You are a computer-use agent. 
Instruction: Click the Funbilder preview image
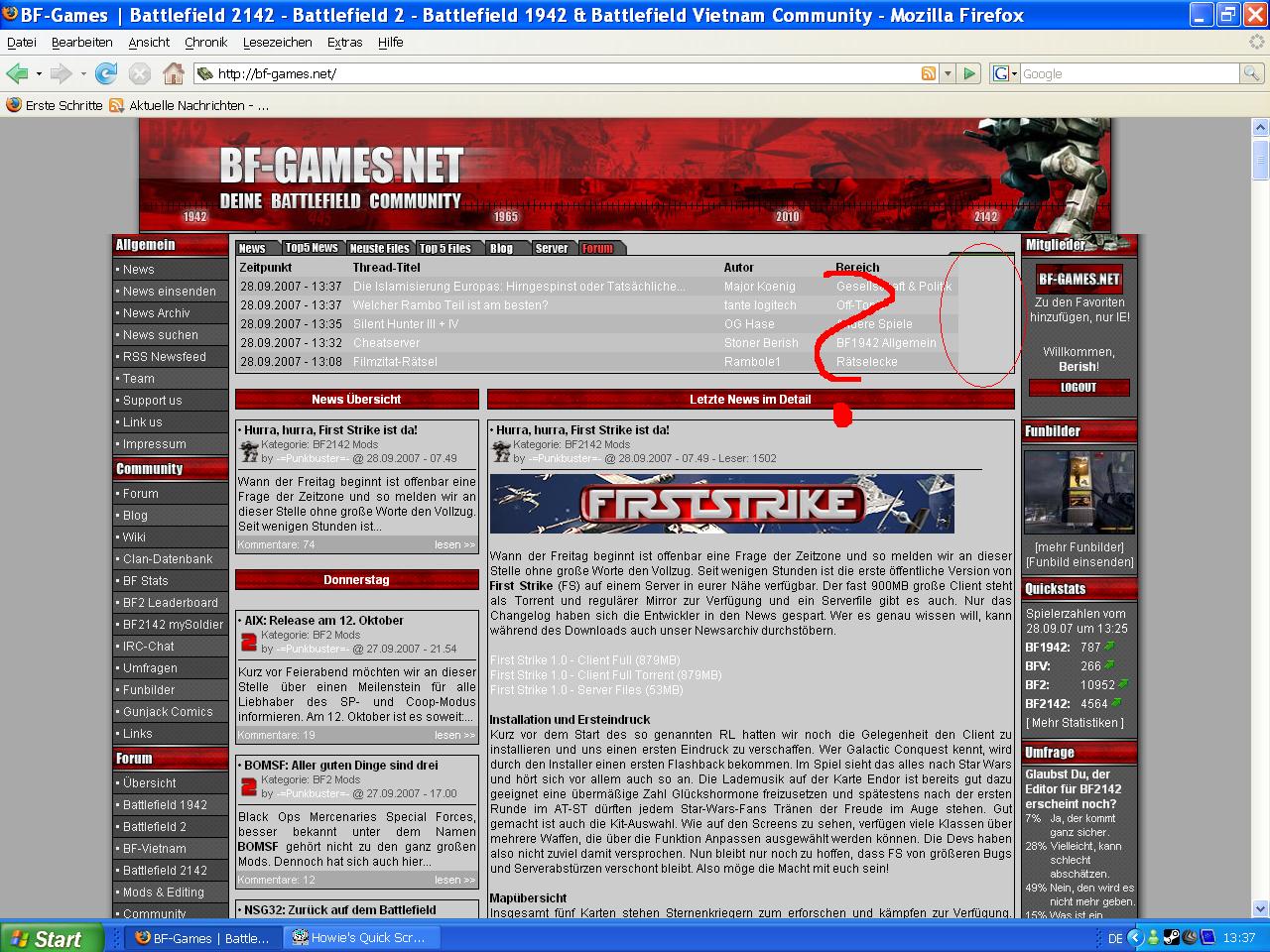coord(1079,493)
